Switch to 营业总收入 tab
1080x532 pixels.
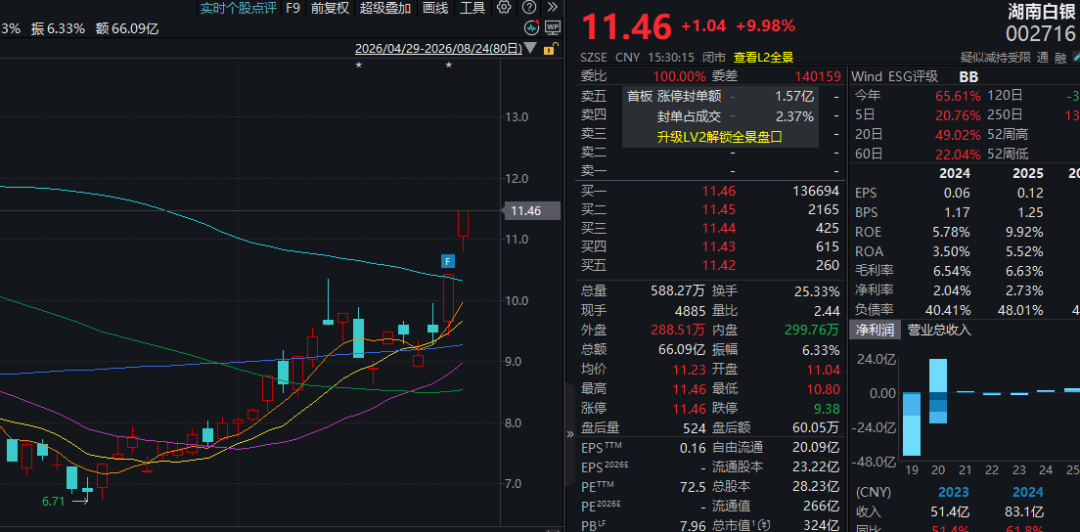tap(939, 330)
